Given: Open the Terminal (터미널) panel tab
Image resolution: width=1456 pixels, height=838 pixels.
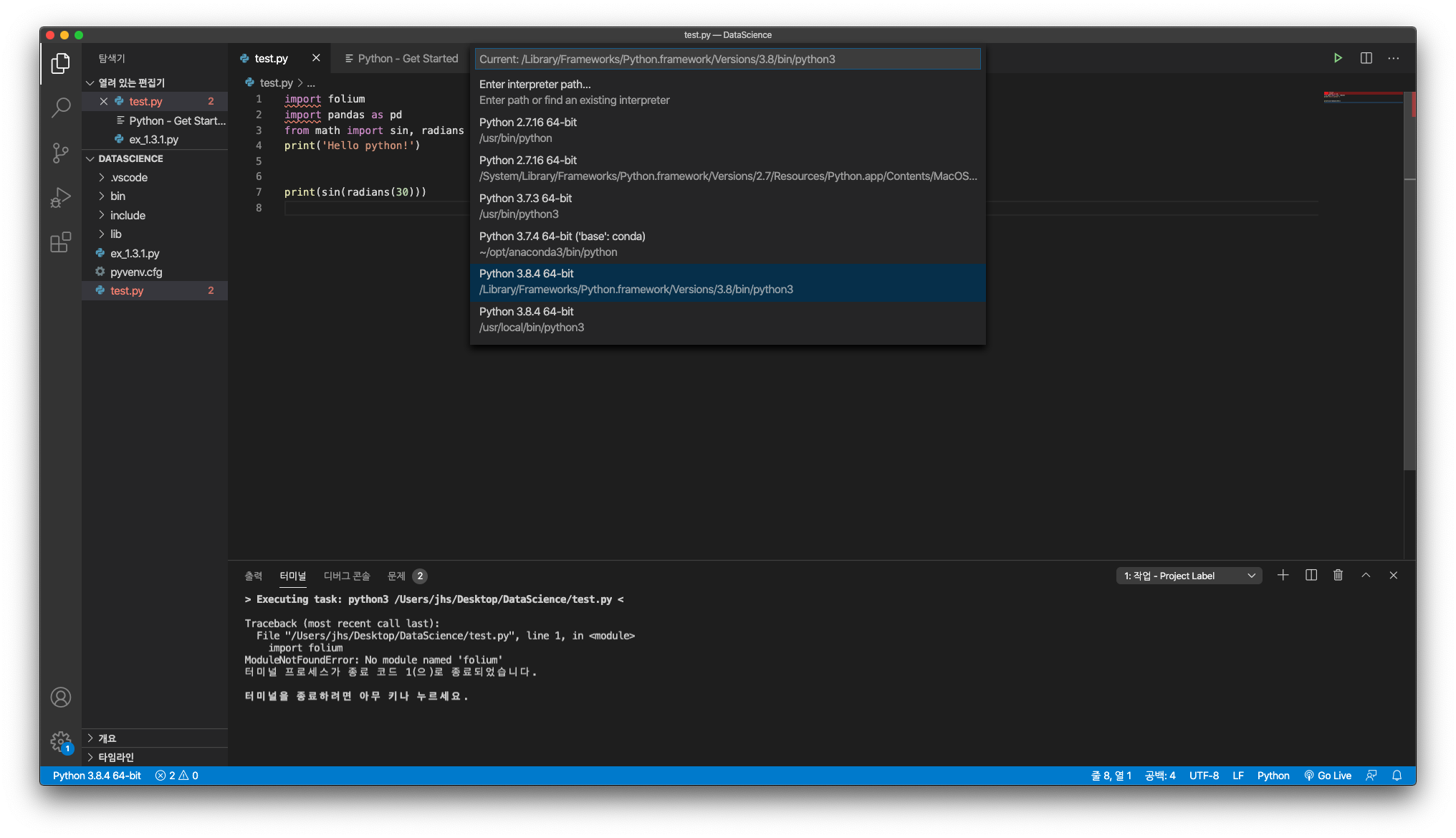Looking at the screenshot, I should coord(292,576).
